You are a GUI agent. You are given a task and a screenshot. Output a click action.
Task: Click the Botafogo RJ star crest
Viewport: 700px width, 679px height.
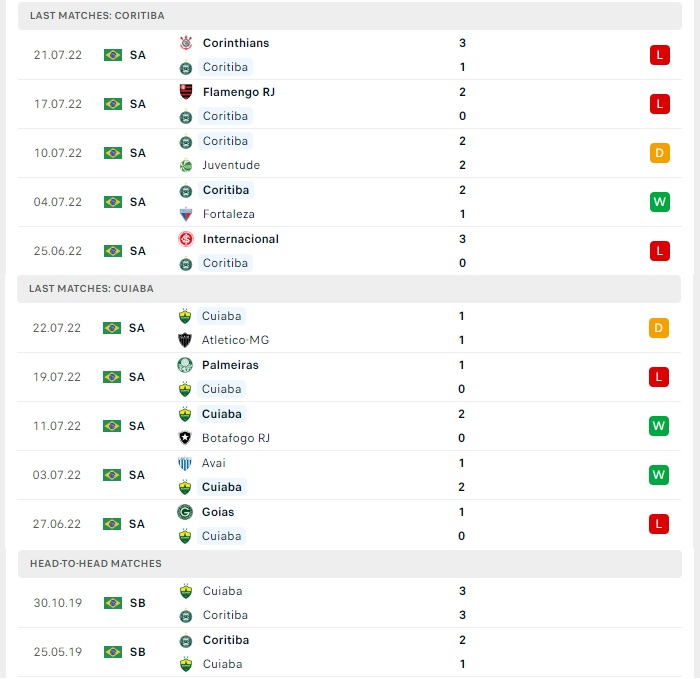pyautogui.click(x=185, y=438)
